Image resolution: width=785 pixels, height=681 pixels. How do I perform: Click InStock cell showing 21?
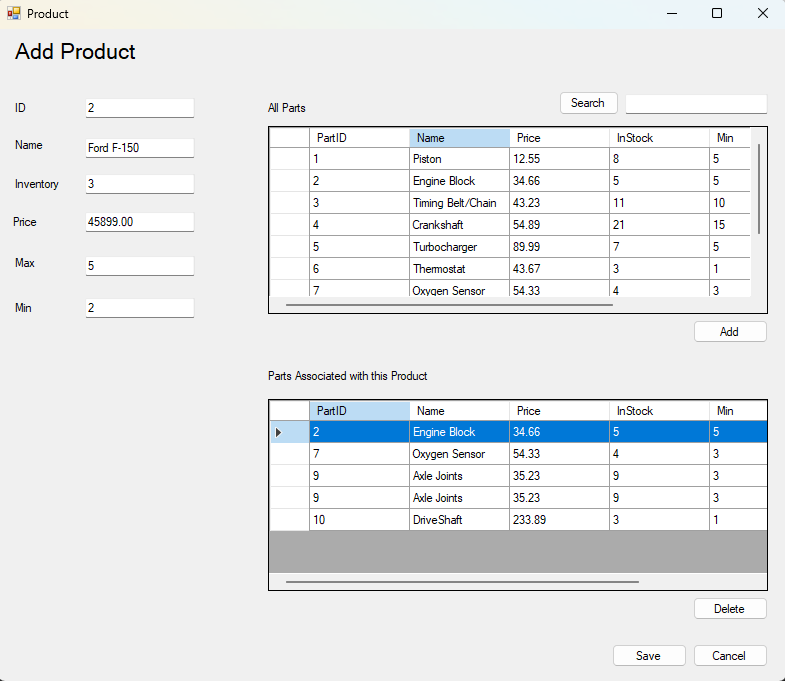click(x=660, y=225)
